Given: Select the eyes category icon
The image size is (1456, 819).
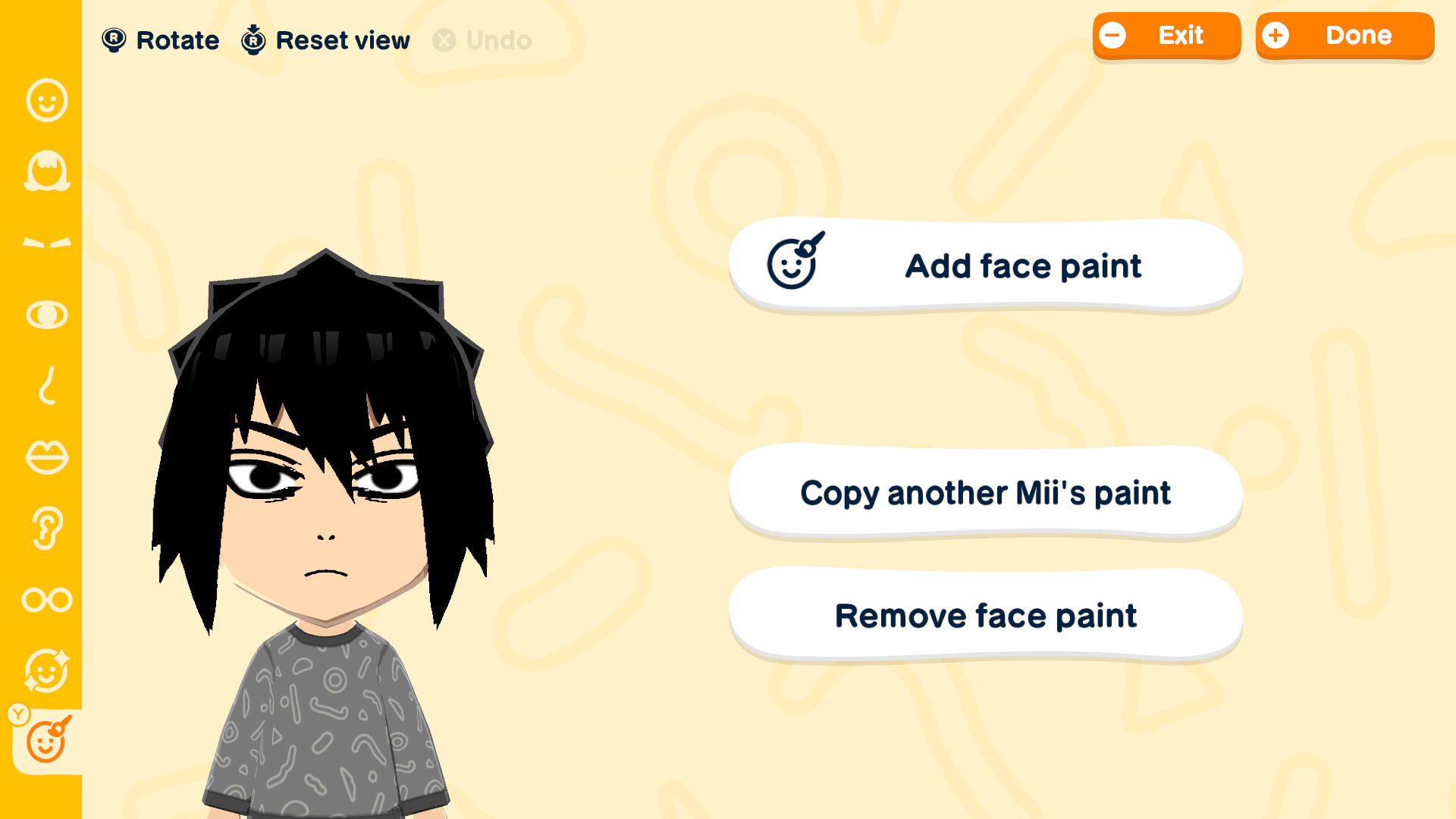Looking at the screenshot, I should point(47,314).
